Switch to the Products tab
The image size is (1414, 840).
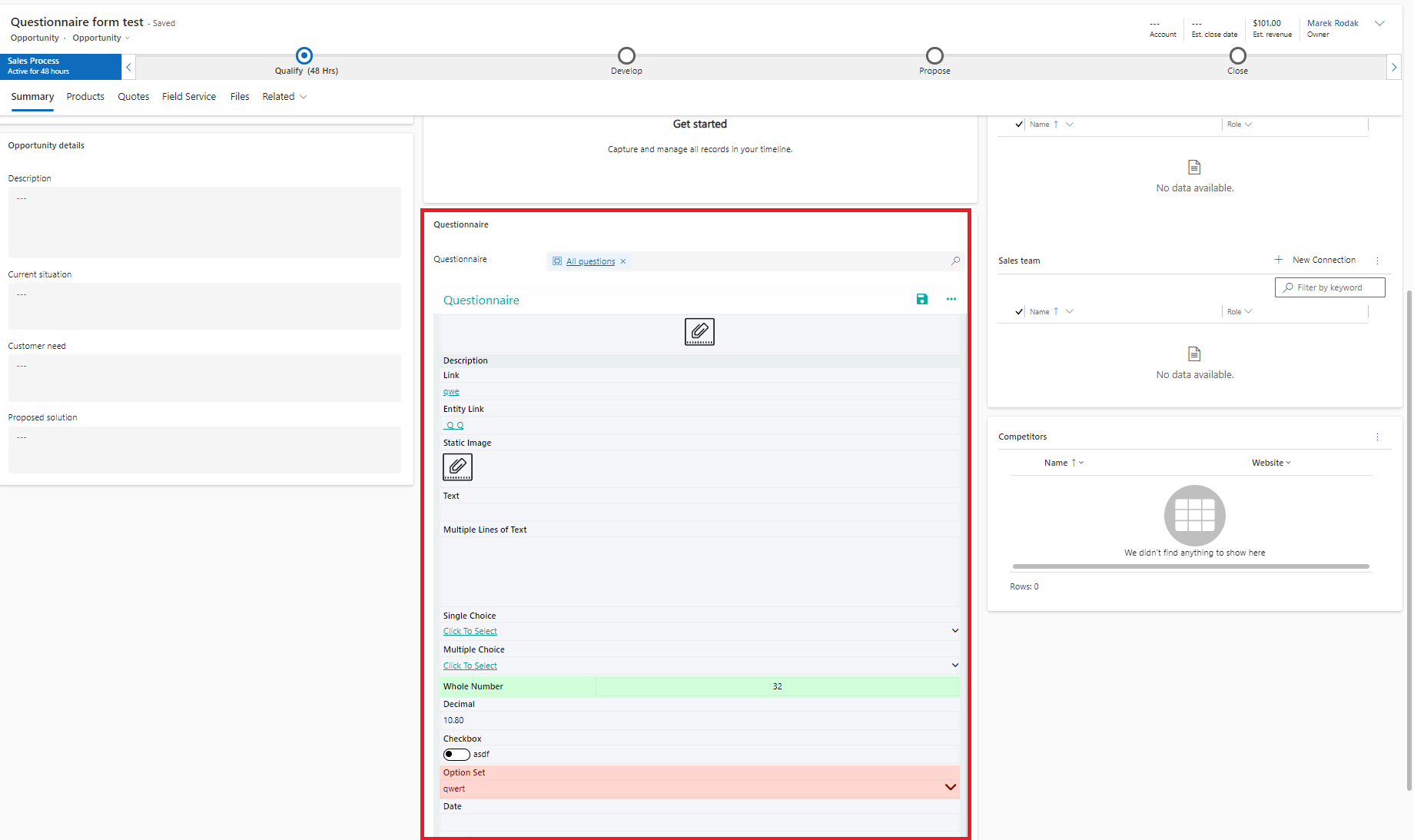[x=85, y=97]
